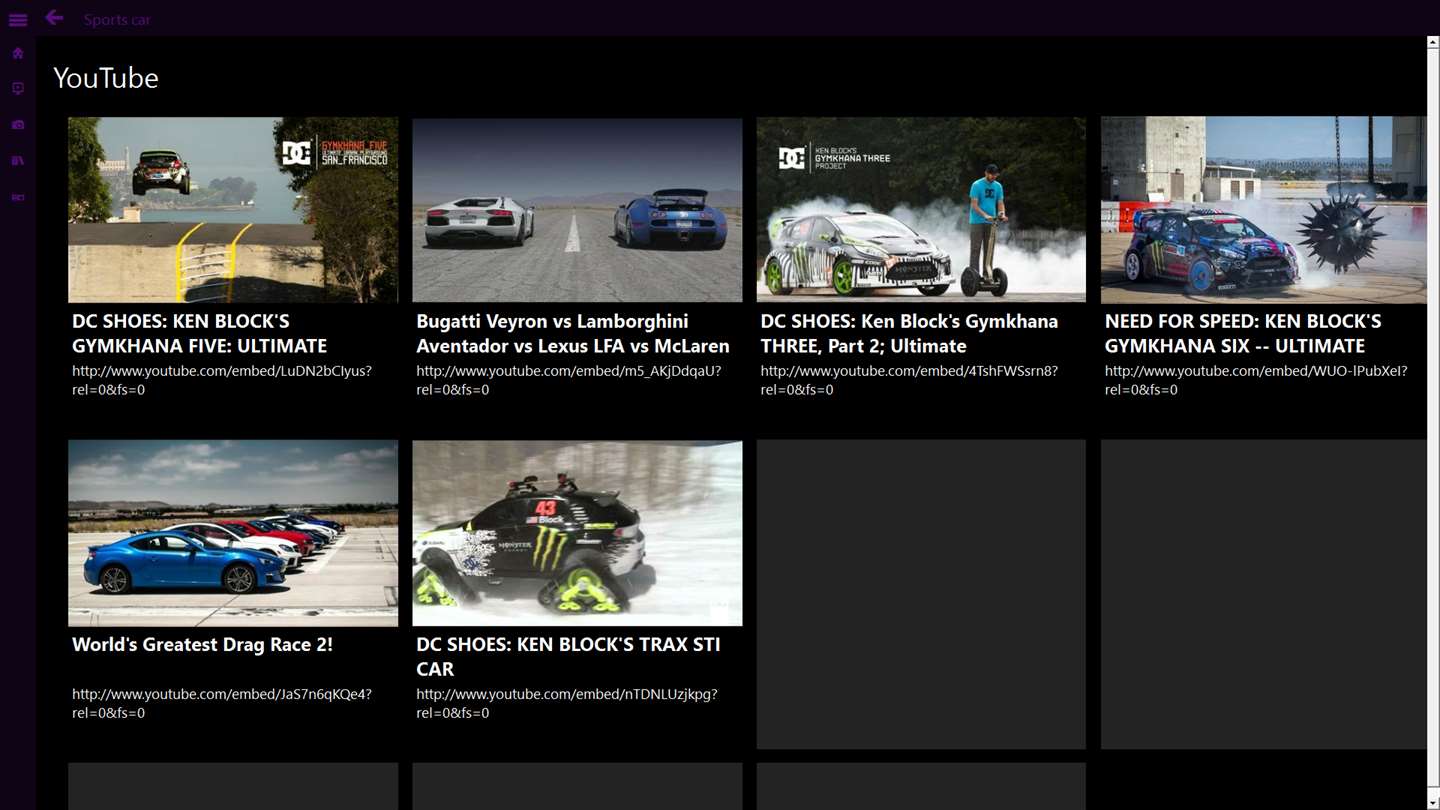Select title World's Greatest Drag Race 2!

202,645
